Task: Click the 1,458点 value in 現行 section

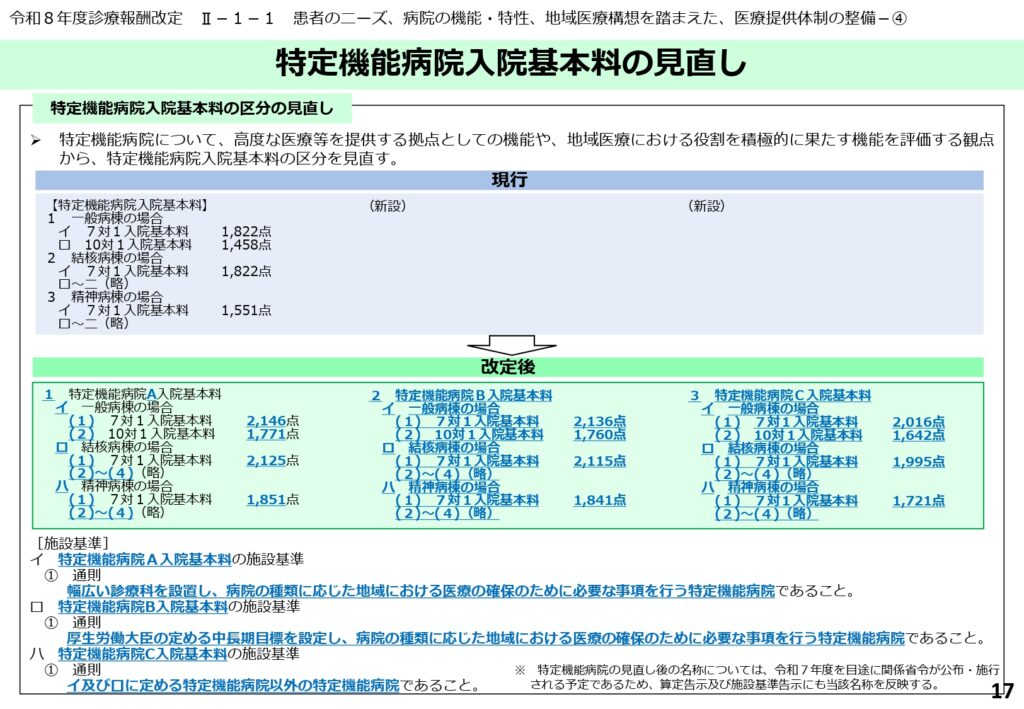Action: click(x=246, y=244)
